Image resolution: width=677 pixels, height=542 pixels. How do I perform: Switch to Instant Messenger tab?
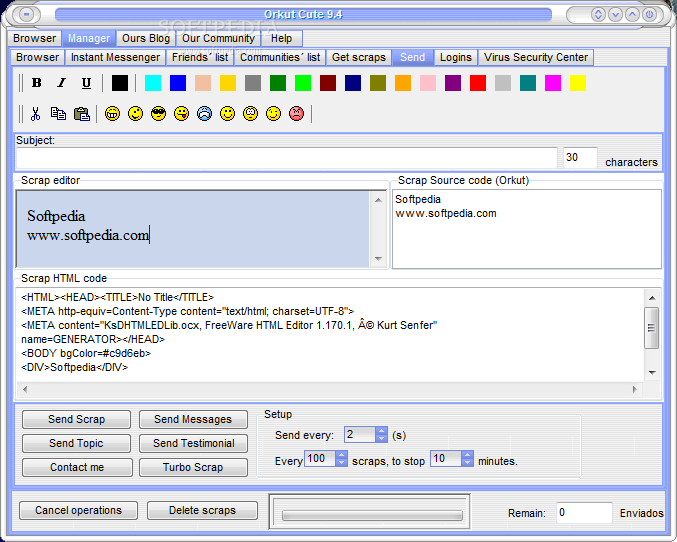115,57
